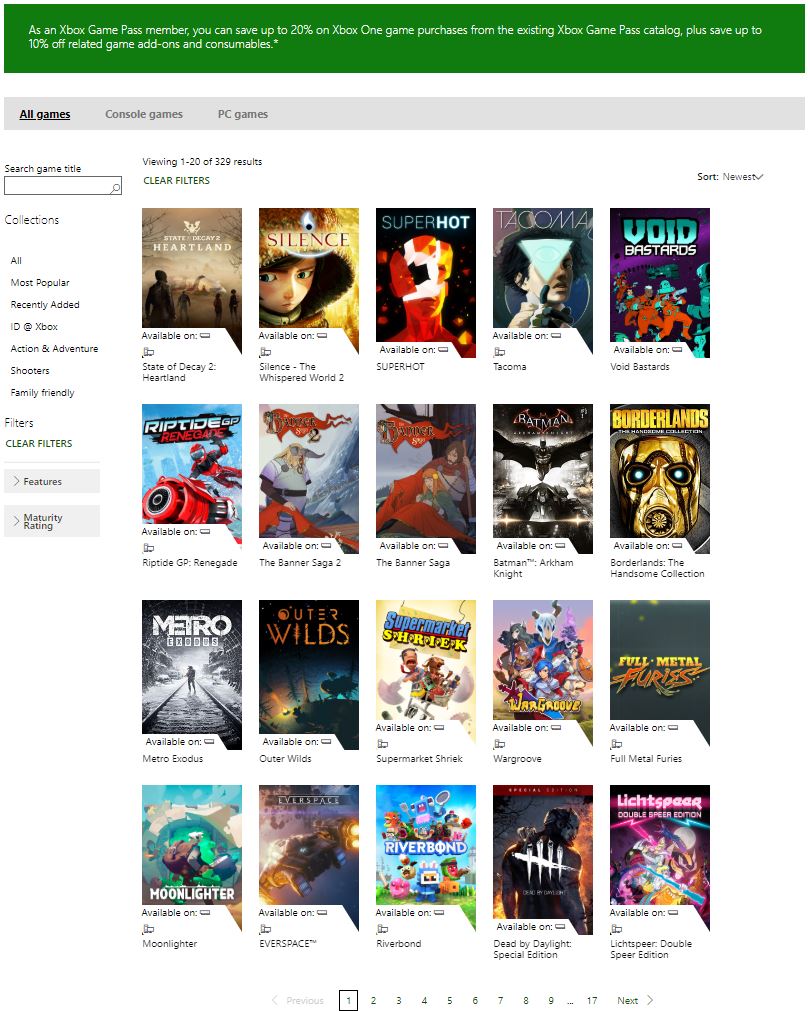Screen dimensions: 810x1011
Task: Jump to page 17
Action: coord(592,1000)
